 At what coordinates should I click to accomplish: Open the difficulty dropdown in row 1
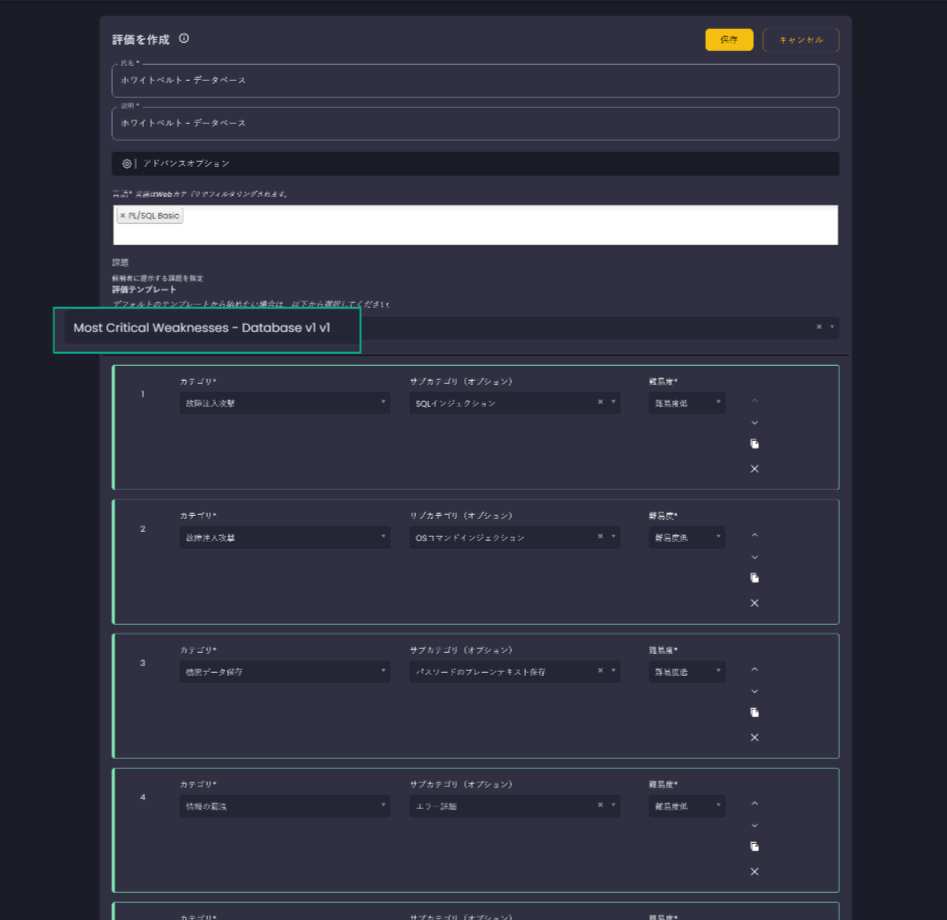pos(687,403)
